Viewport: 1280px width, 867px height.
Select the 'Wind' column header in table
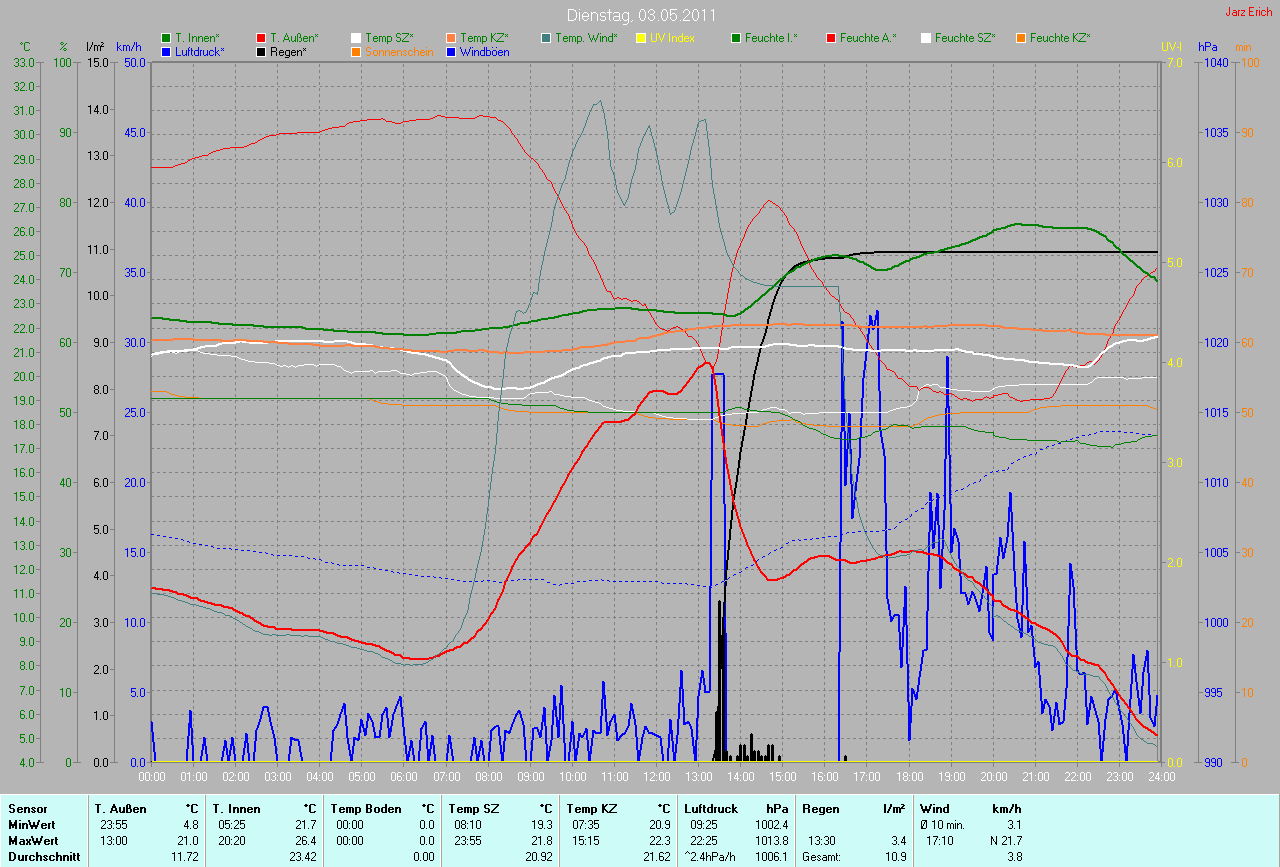935,809
